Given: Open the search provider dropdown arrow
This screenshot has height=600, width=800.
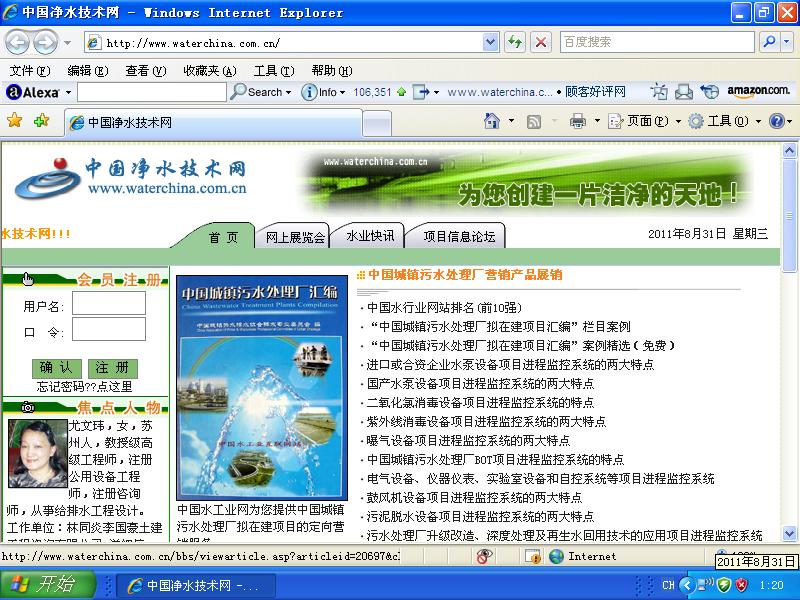Looking at the screenshot, I should [786, 42].
